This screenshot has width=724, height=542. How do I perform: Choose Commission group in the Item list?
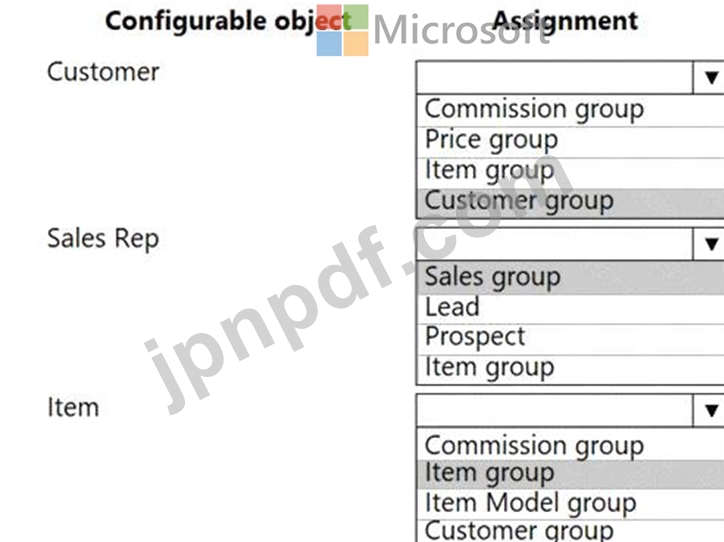(x=534, y=445)
